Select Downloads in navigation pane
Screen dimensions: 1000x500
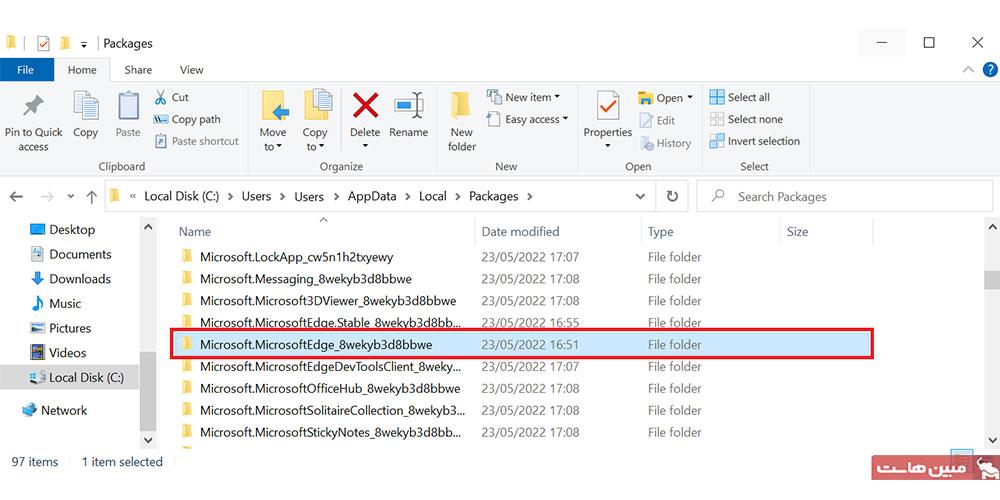click(71, 279)
